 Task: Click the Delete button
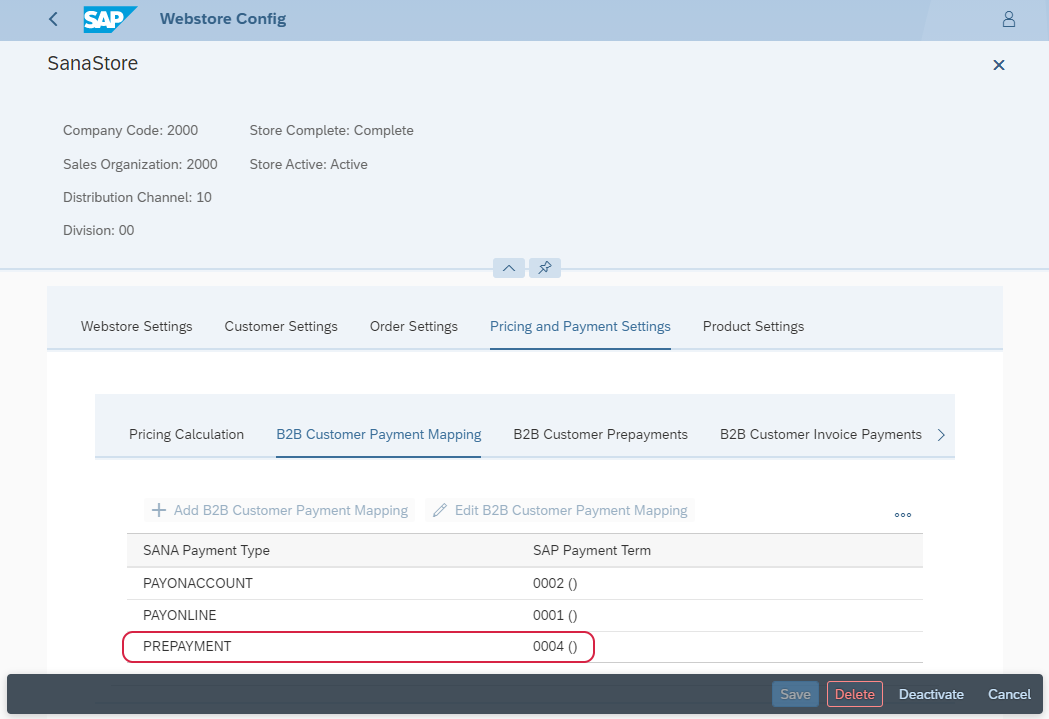(855, 694)
